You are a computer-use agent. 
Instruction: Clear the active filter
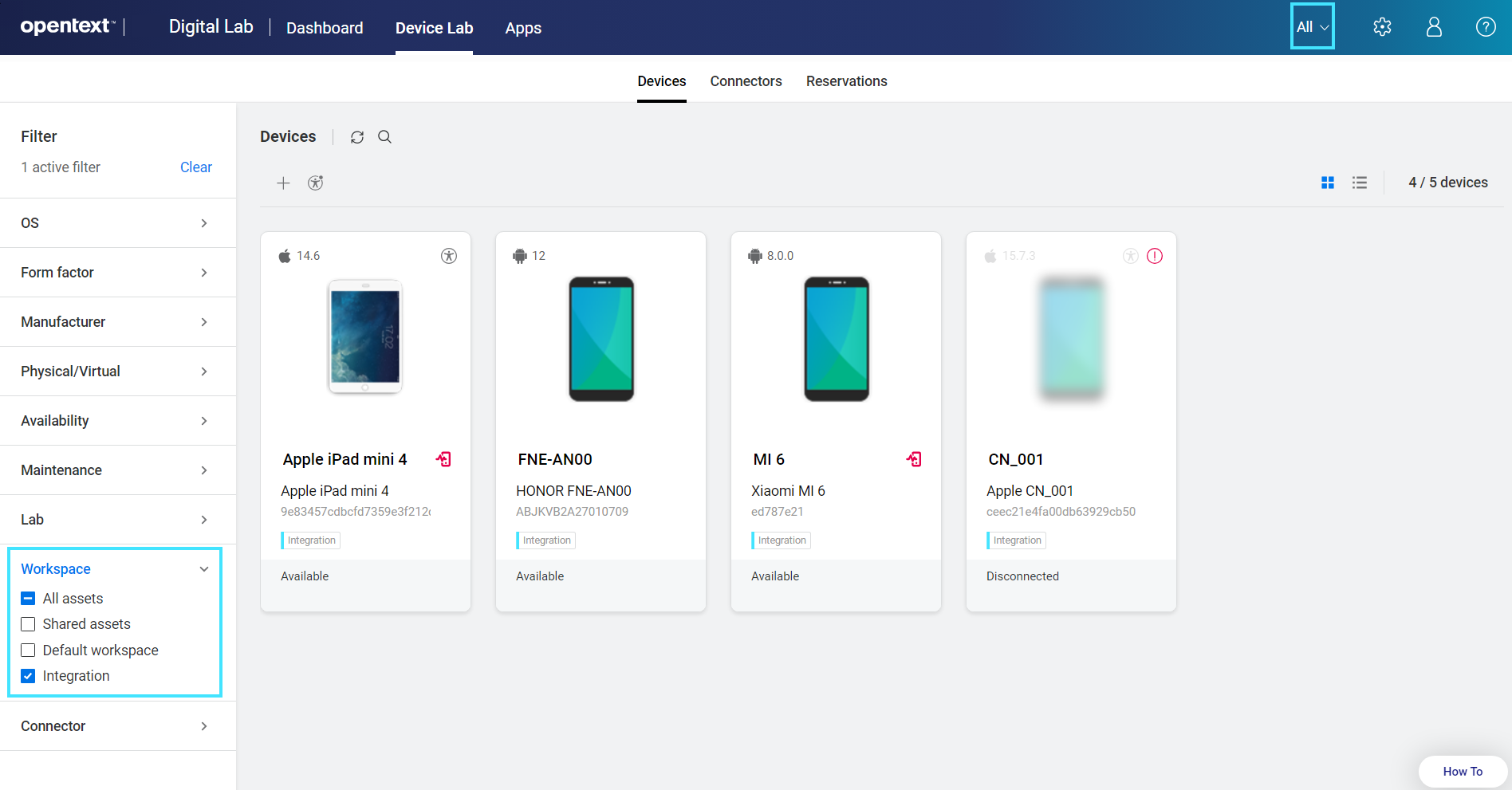click(x=196, y=167)
